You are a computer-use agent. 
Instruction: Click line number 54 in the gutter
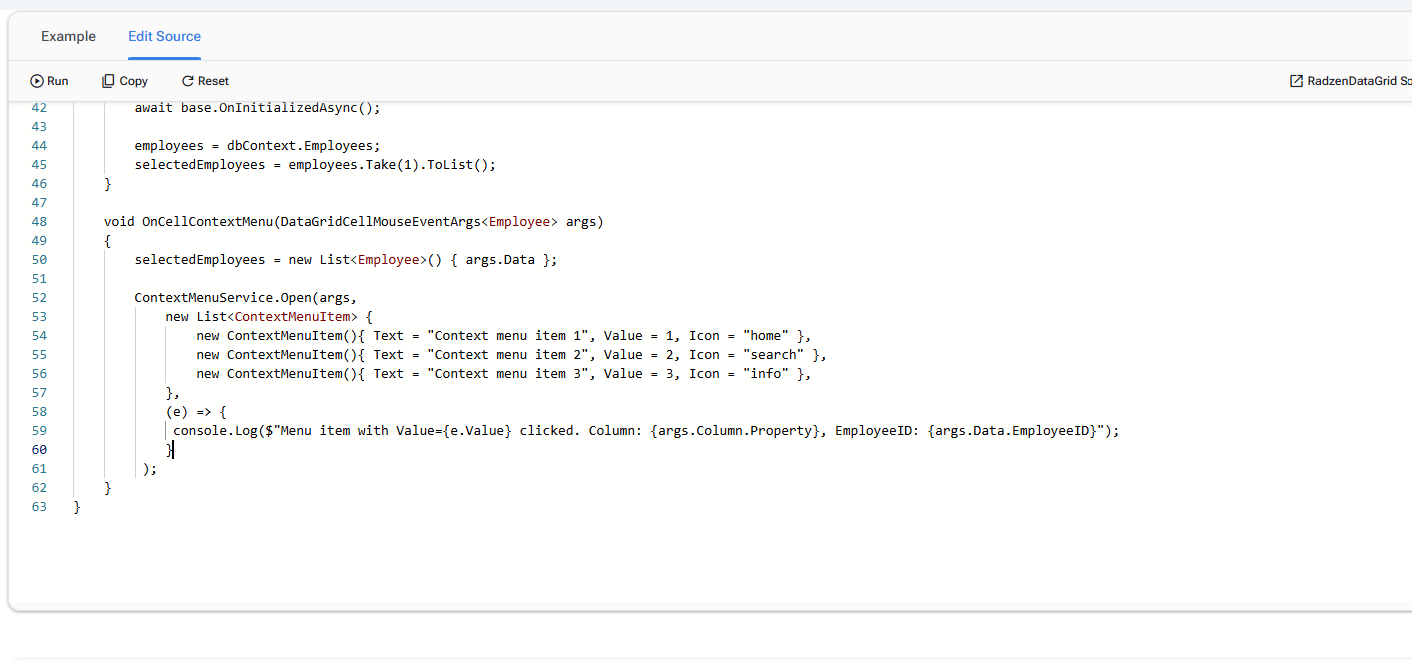tap(39, 336)
